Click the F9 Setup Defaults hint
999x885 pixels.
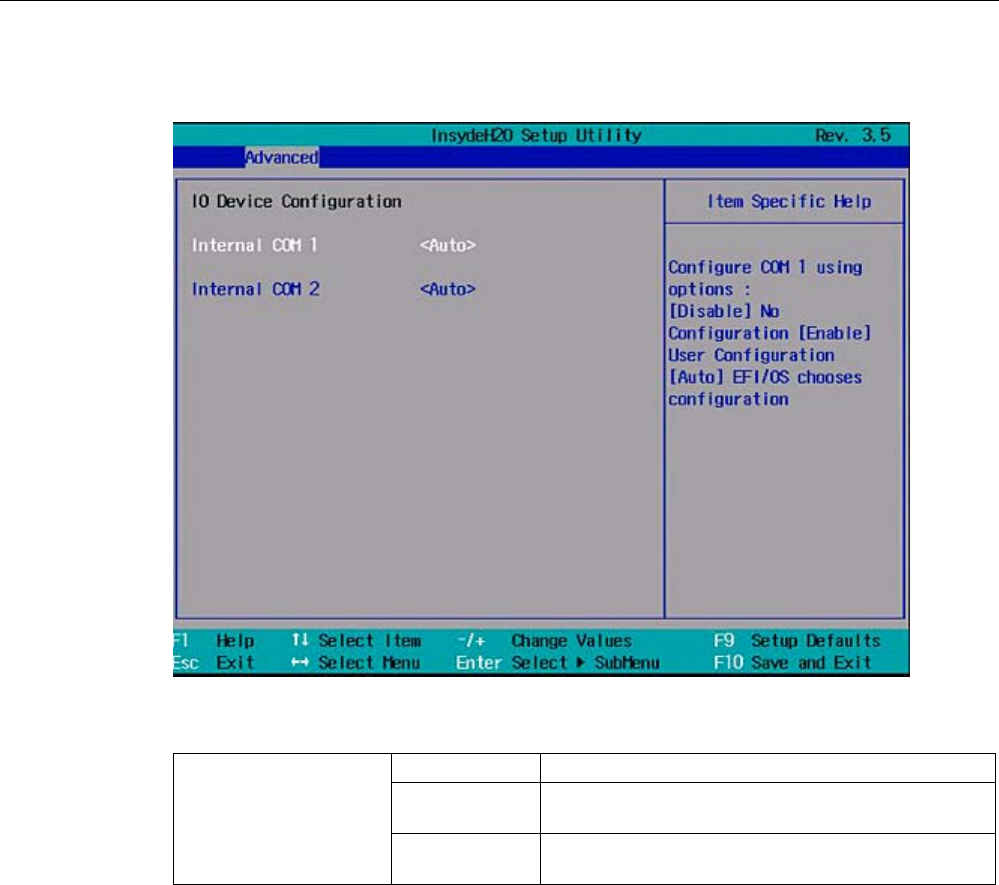(x=797, y=640)
